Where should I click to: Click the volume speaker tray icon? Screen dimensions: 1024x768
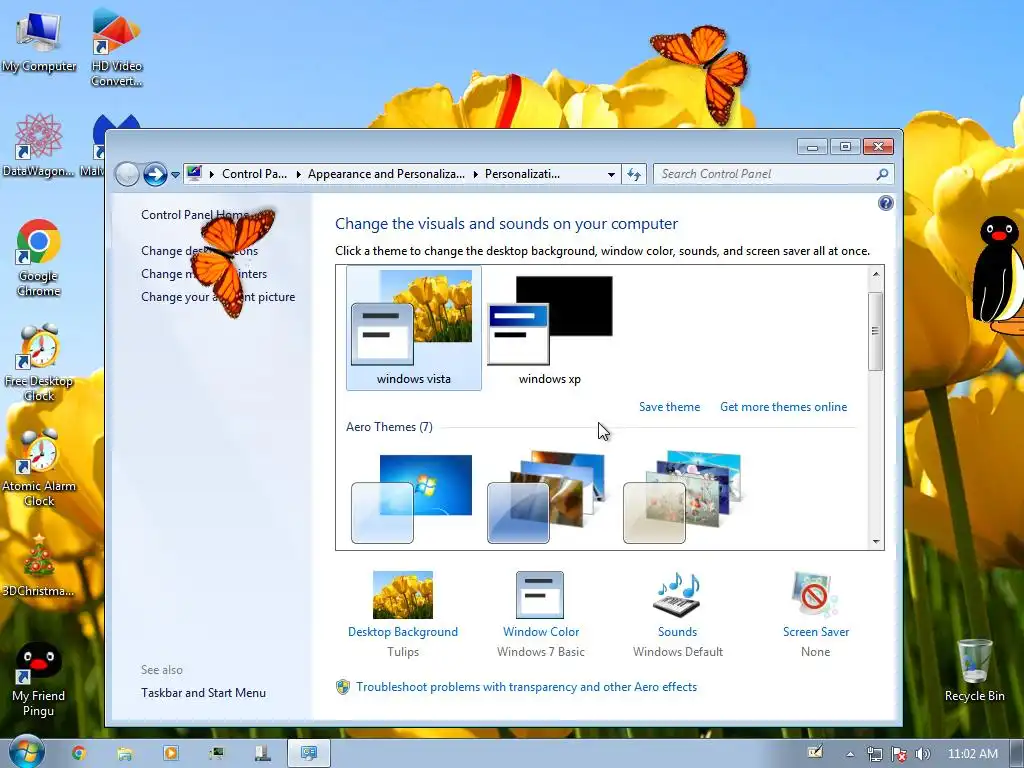coord(922,754)
